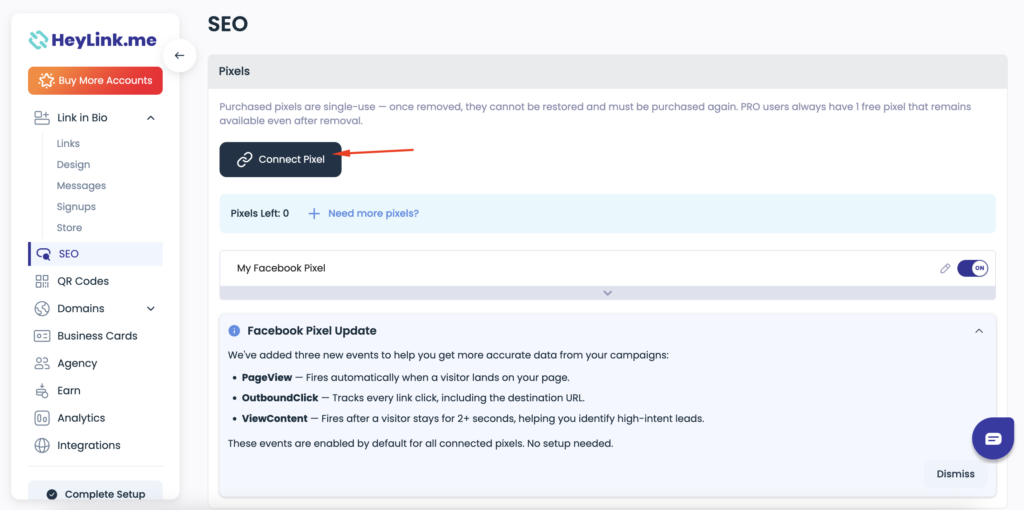The width and height of the screenshot is (1024, 510).
Task: Collapse the Link in Bio chevron
Action: click(x=151, y=118)
